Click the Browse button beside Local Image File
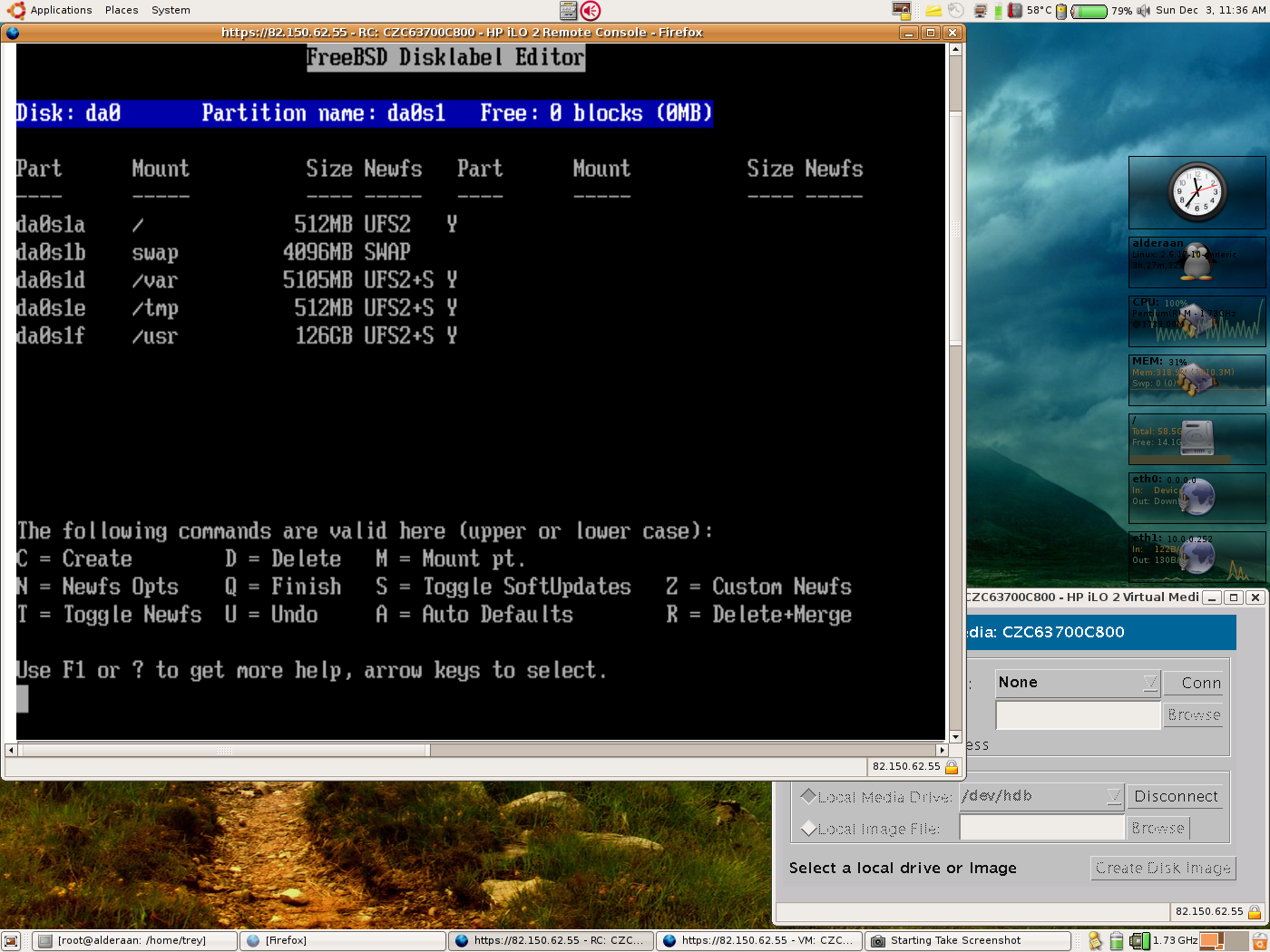 pyautogui.click(x=1158, y=828)
